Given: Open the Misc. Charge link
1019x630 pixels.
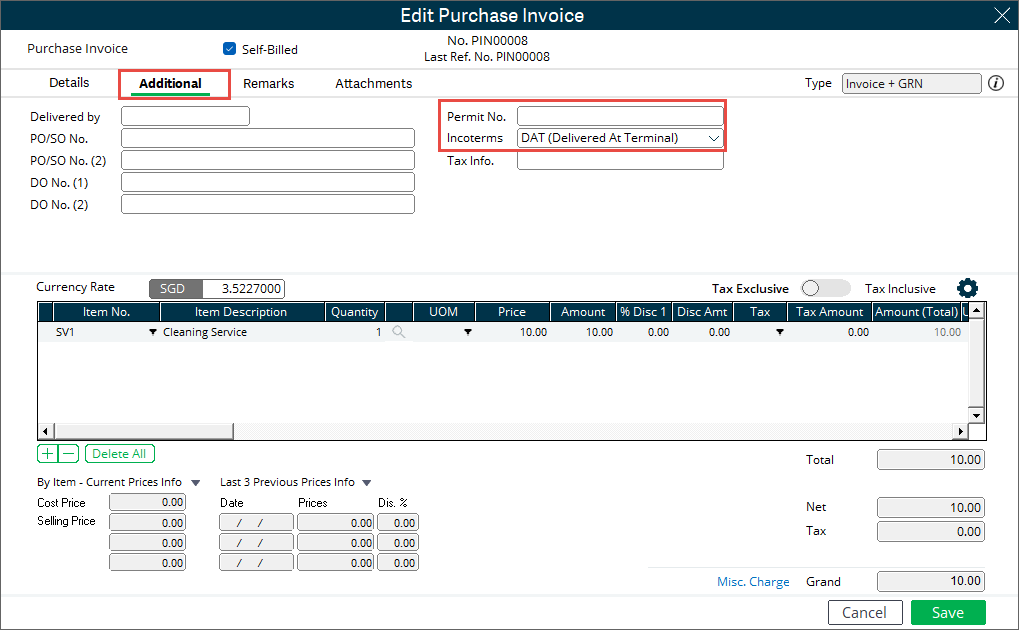Looking at the screenshot, I should (753, 582).
